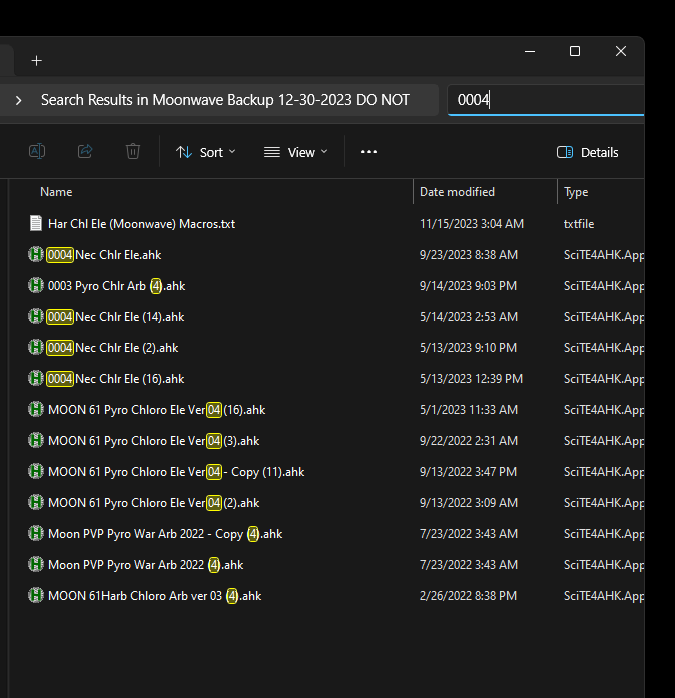Click AHK icon of 0004 Nec Chlr Ele (2).ahk
This screenshot has width=675, height=698.
click(36, 347)
